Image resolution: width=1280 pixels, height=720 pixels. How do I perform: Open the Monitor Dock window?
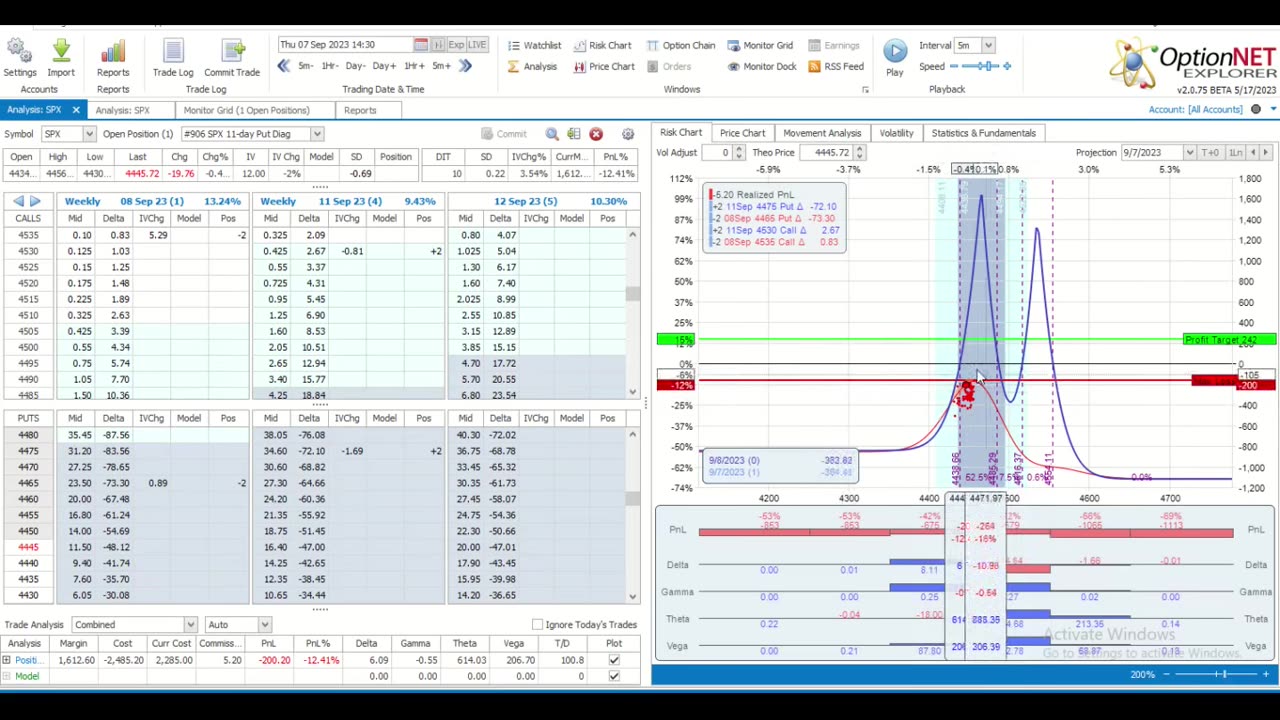coord(762,67)
